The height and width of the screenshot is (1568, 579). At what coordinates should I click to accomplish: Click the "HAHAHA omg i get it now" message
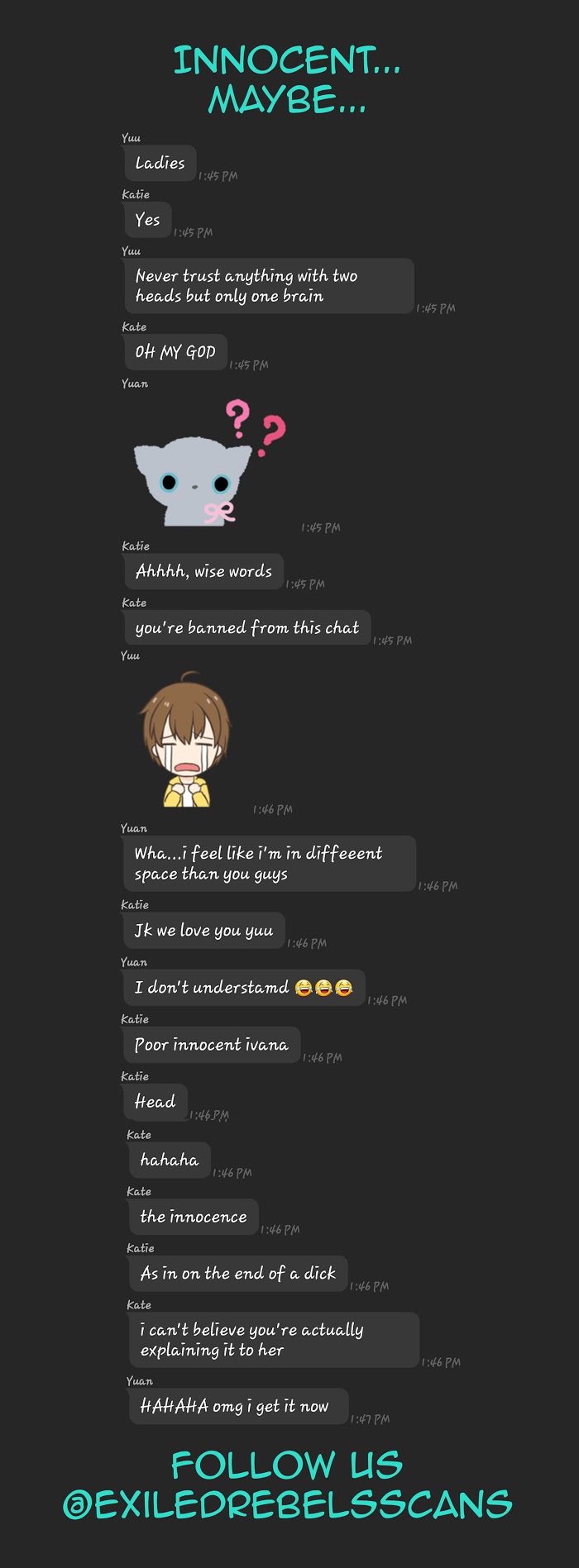click(x=238, y=1406)
